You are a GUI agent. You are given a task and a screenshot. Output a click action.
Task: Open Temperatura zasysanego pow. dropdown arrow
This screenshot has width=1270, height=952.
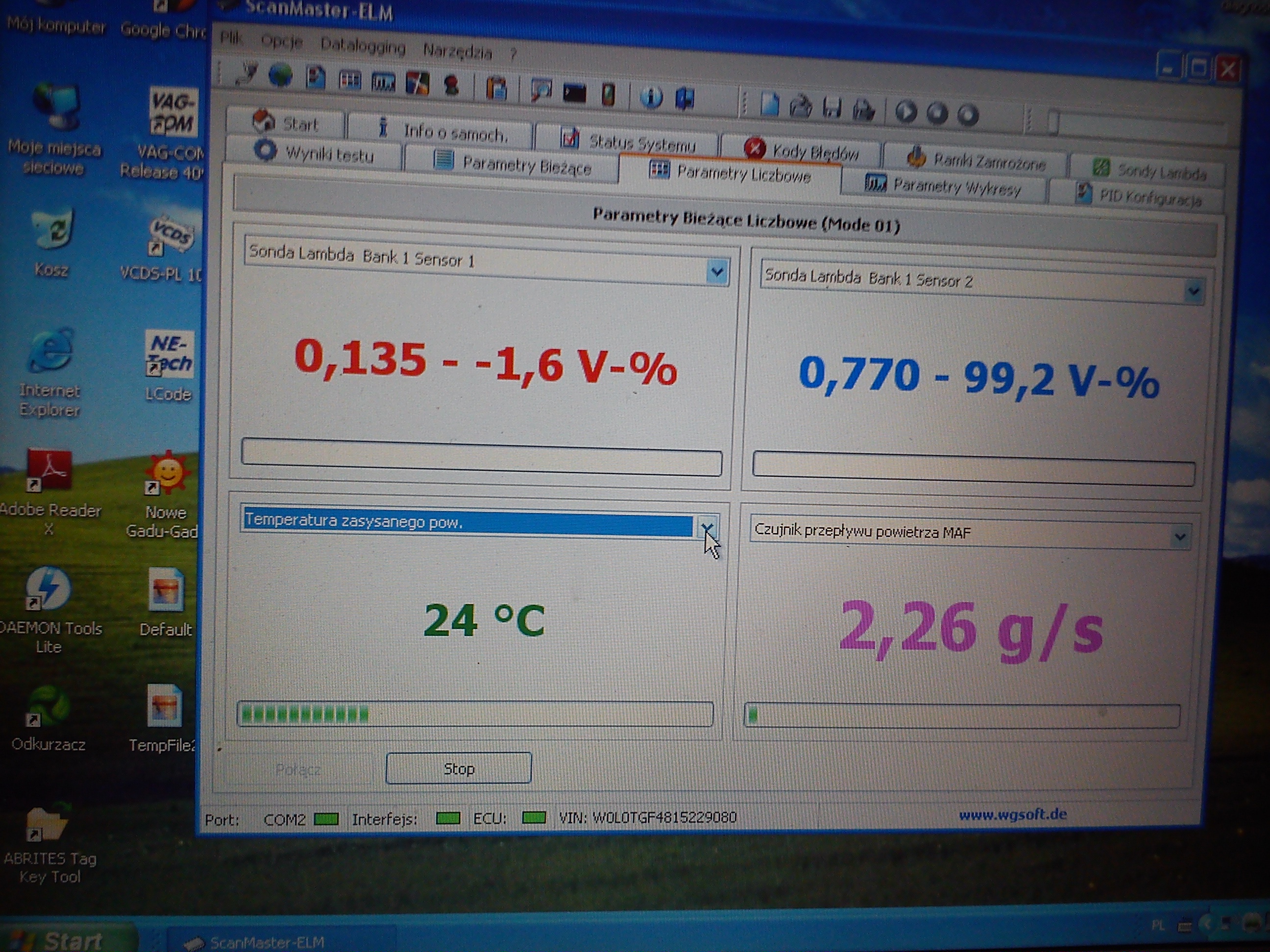[x=708, y=527]
